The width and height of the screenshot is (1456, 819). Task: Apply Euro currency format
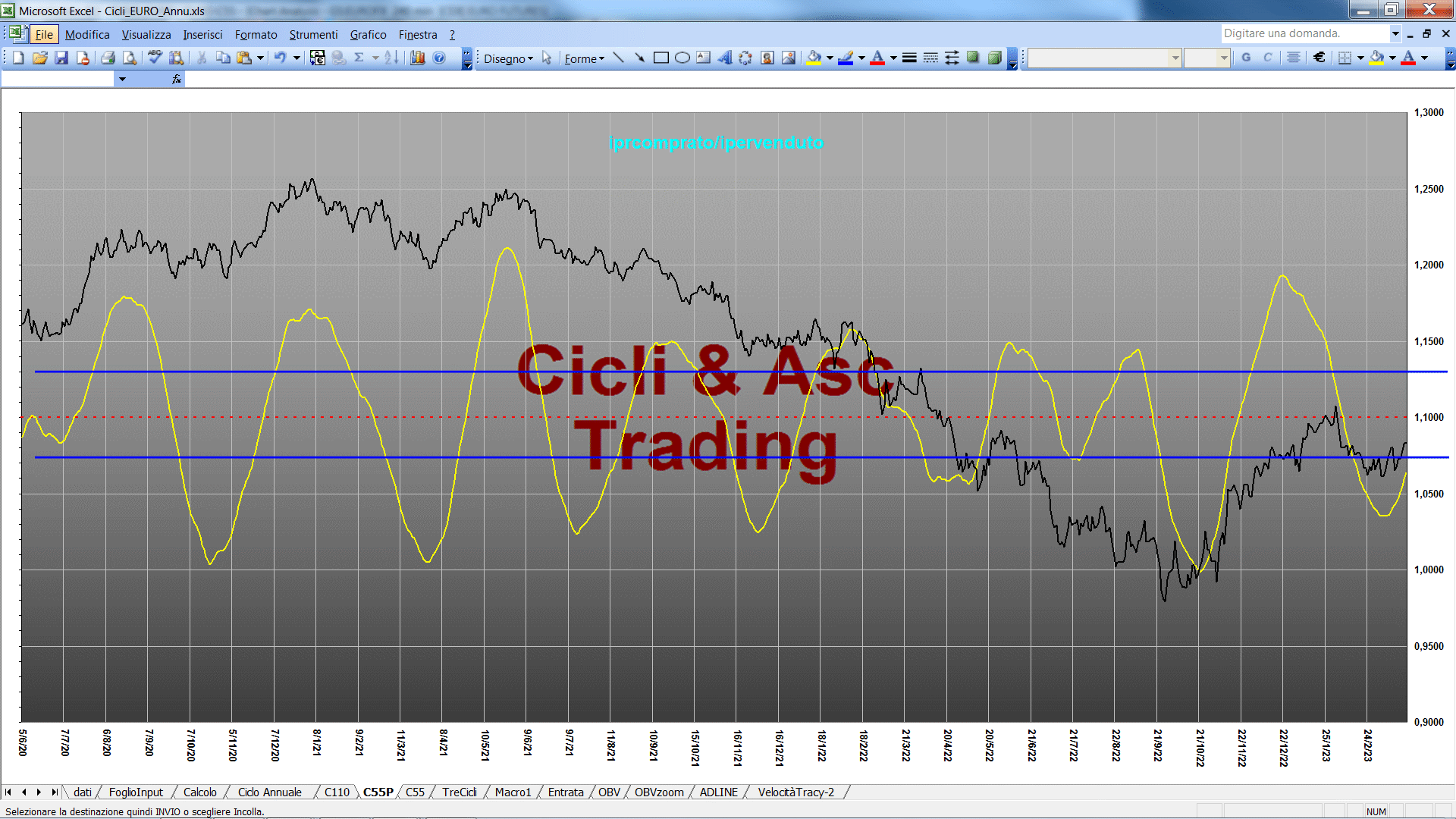coord(1319,58)
